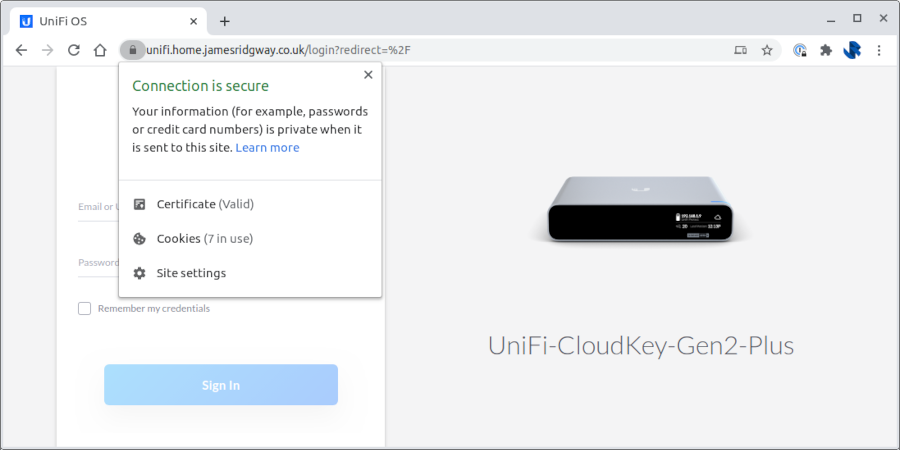
Task: Bookmark this page with the star
Action: click(x=767, y=50)
